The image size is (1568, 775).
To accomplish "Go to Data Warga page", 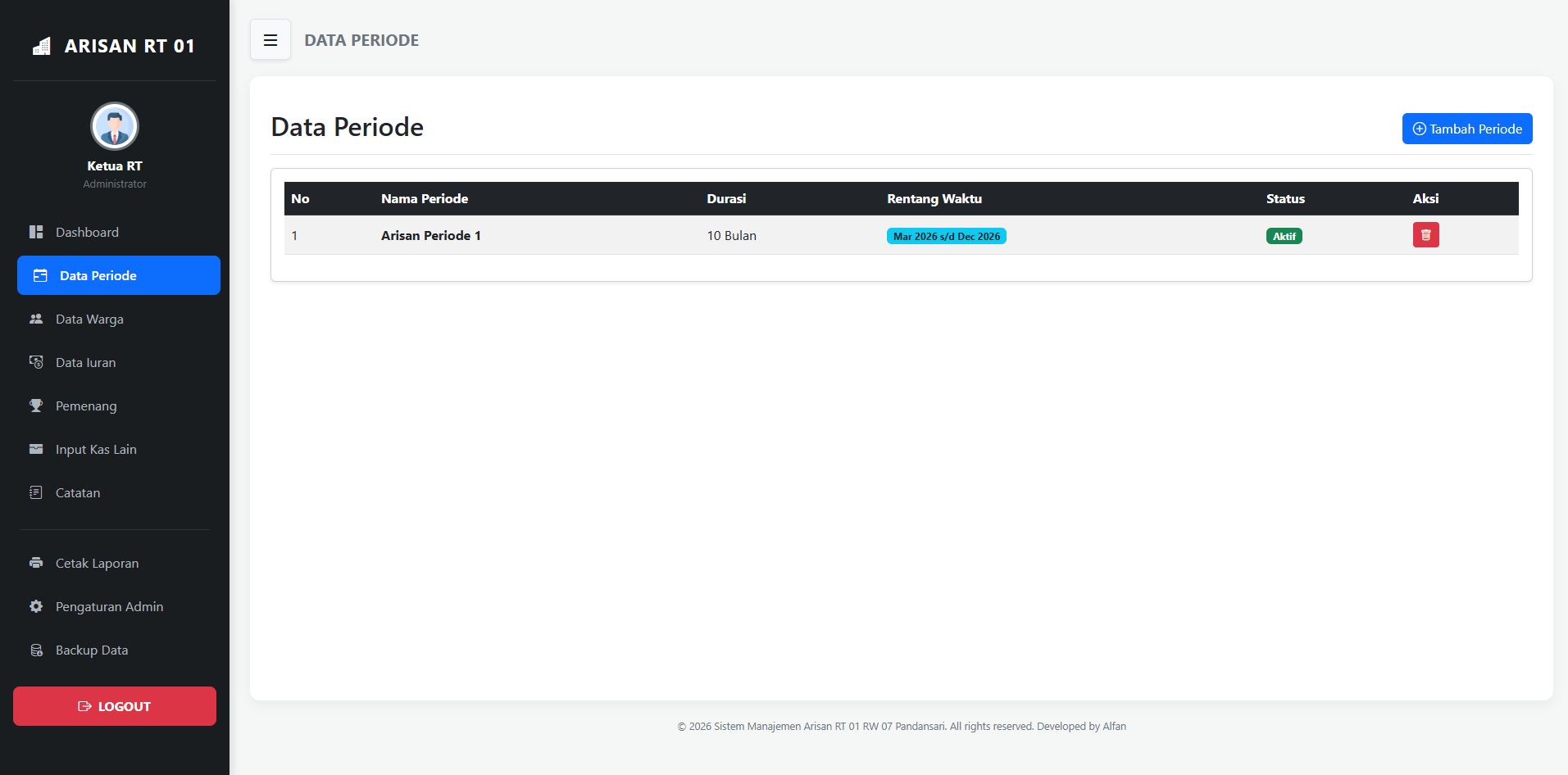I will (x=89, y=320).
